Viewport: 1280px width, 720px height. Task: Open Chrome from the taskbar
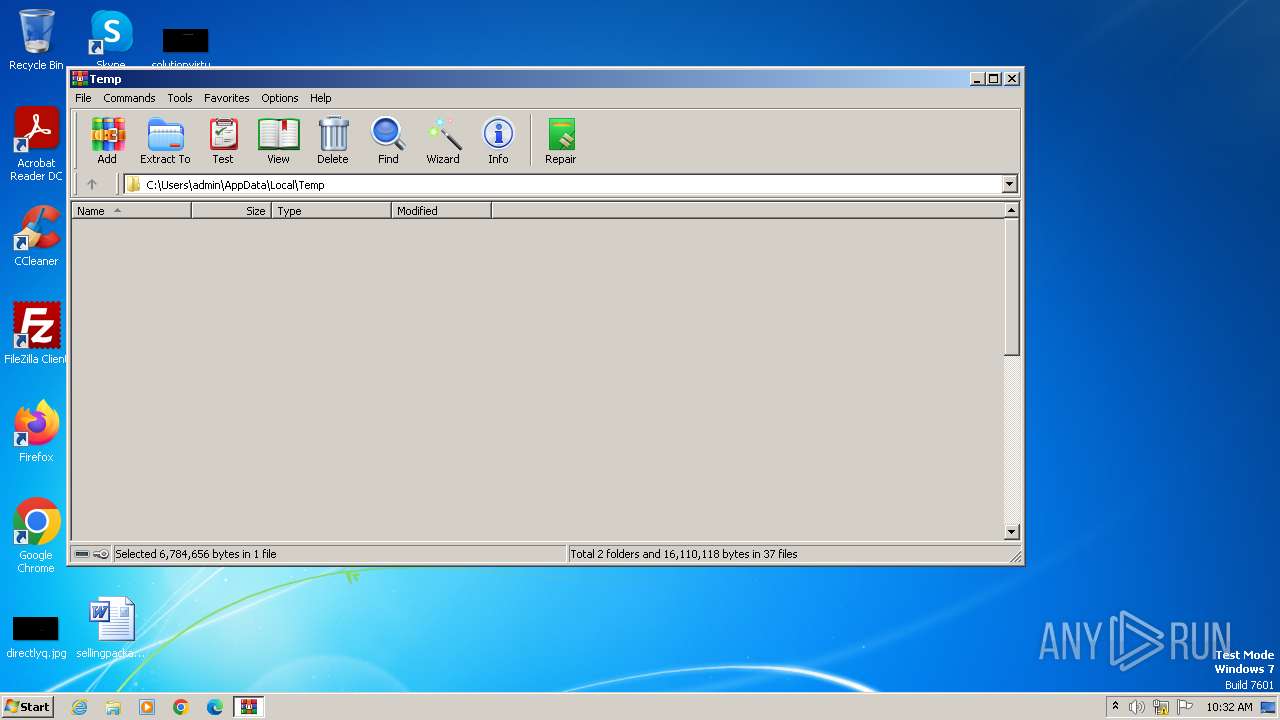point(181,707)
